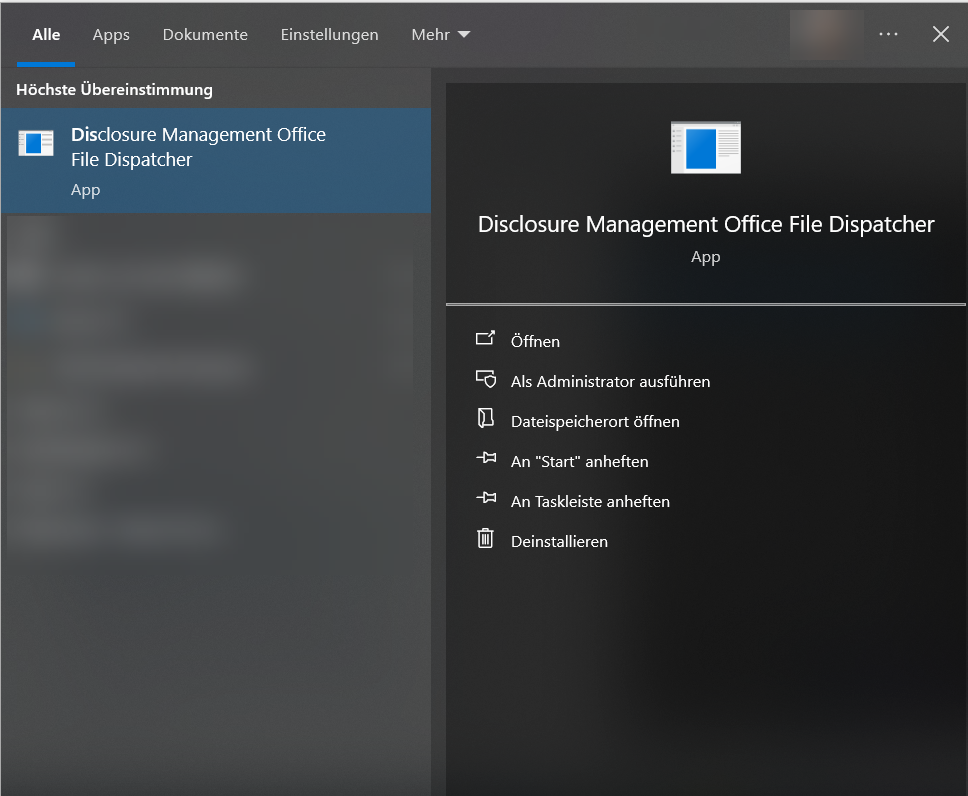Expand the "Mehr" dropdown
Viewport: 968px width, 796px height.
point(440,34)
